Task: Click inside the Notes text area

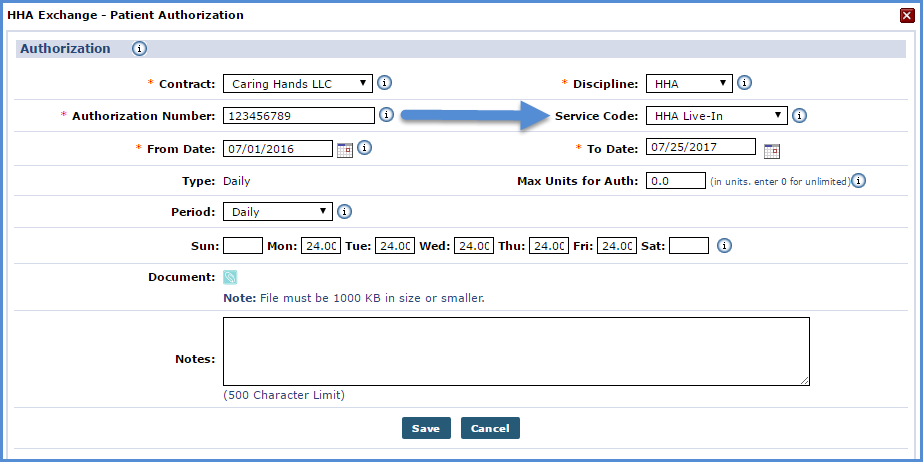Action: [x=516, y=351]
